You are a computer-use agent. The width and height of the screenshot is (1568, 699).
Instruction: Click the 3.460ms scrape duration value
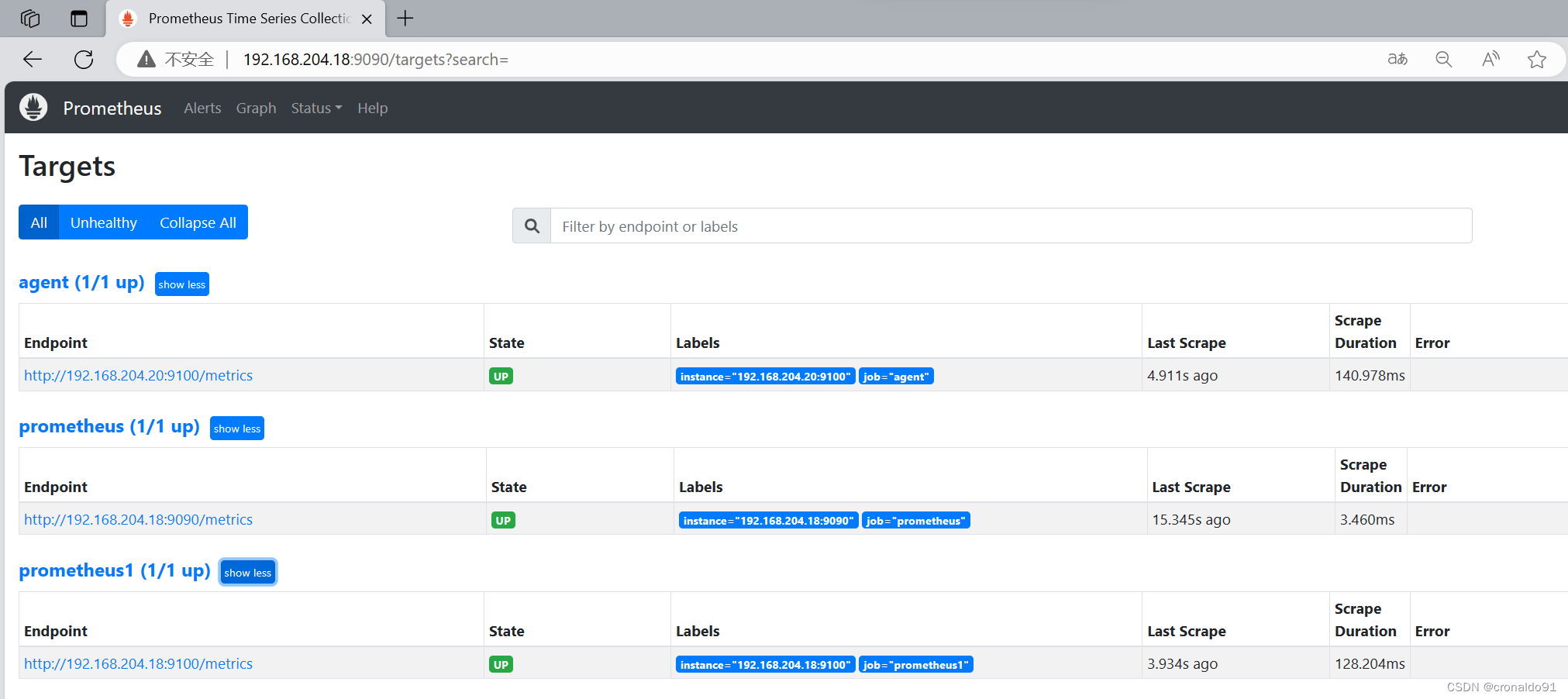coord(1367,519)
